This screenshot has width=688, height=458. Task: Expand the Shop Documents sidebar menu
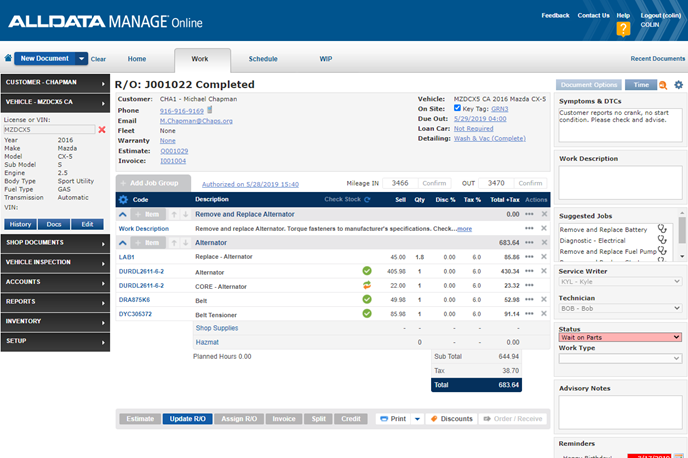coord(55,242)
